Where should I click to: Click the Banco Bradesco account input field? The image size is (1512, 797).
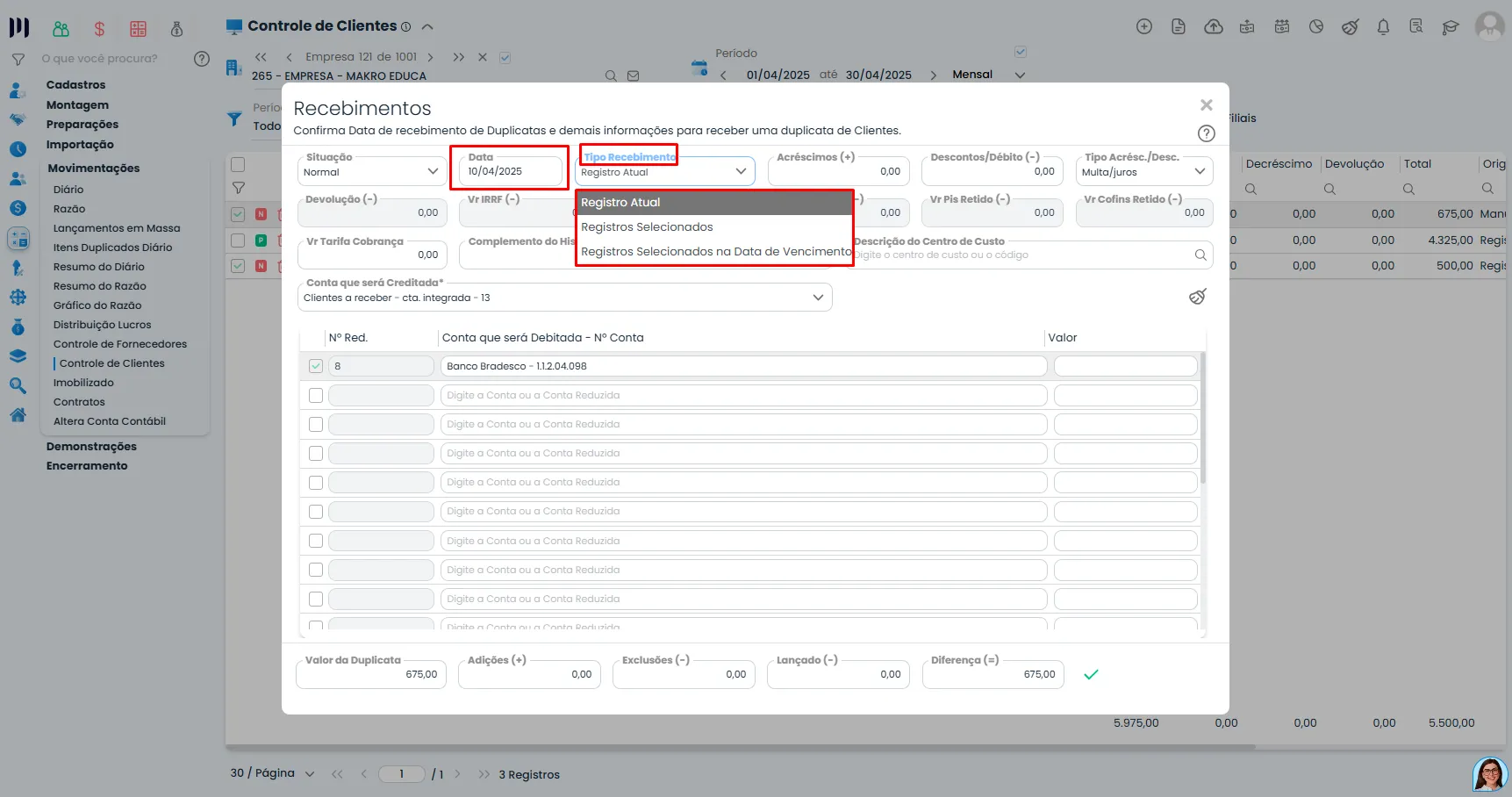click(x=743, y=366)
